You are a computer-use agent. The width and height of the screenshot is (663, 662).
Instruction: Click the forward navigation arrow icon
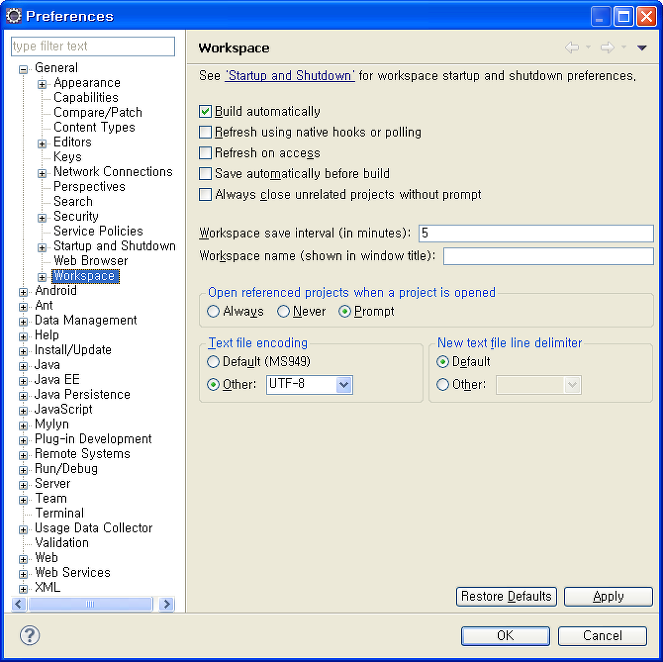[607, 47]
